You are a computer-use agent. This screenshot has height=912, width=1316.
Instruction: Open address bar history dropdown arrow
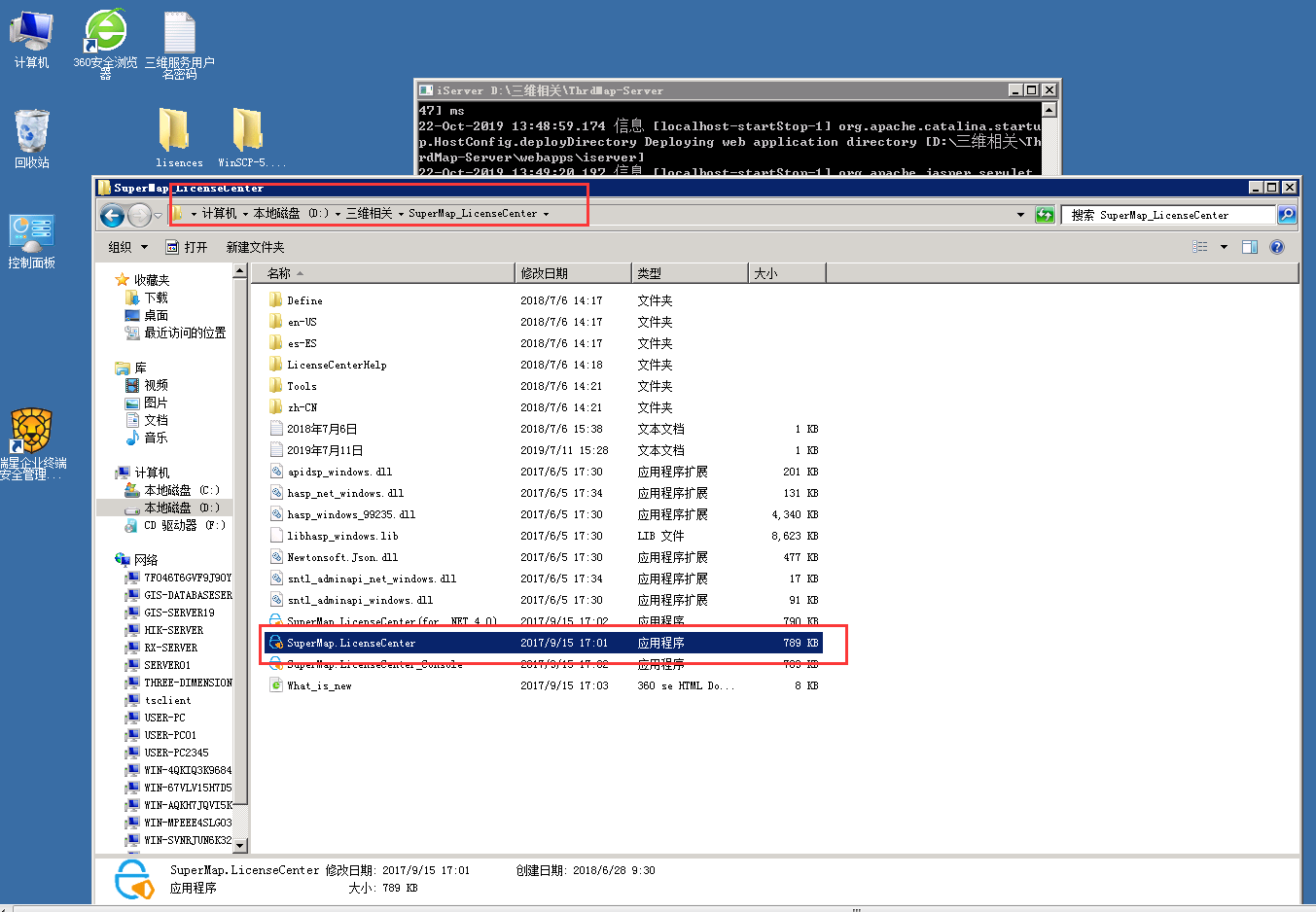coord(1020,215)
